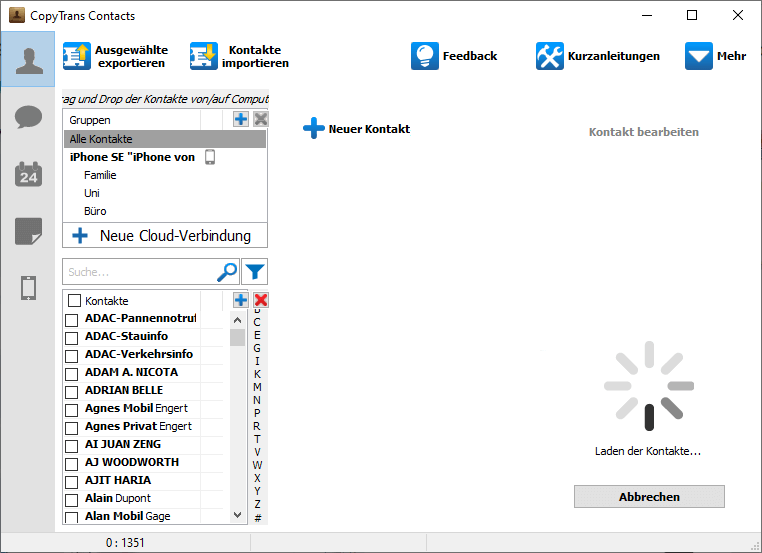Check the ADAC-Verkehrsinfo contact box

(71, 356)
